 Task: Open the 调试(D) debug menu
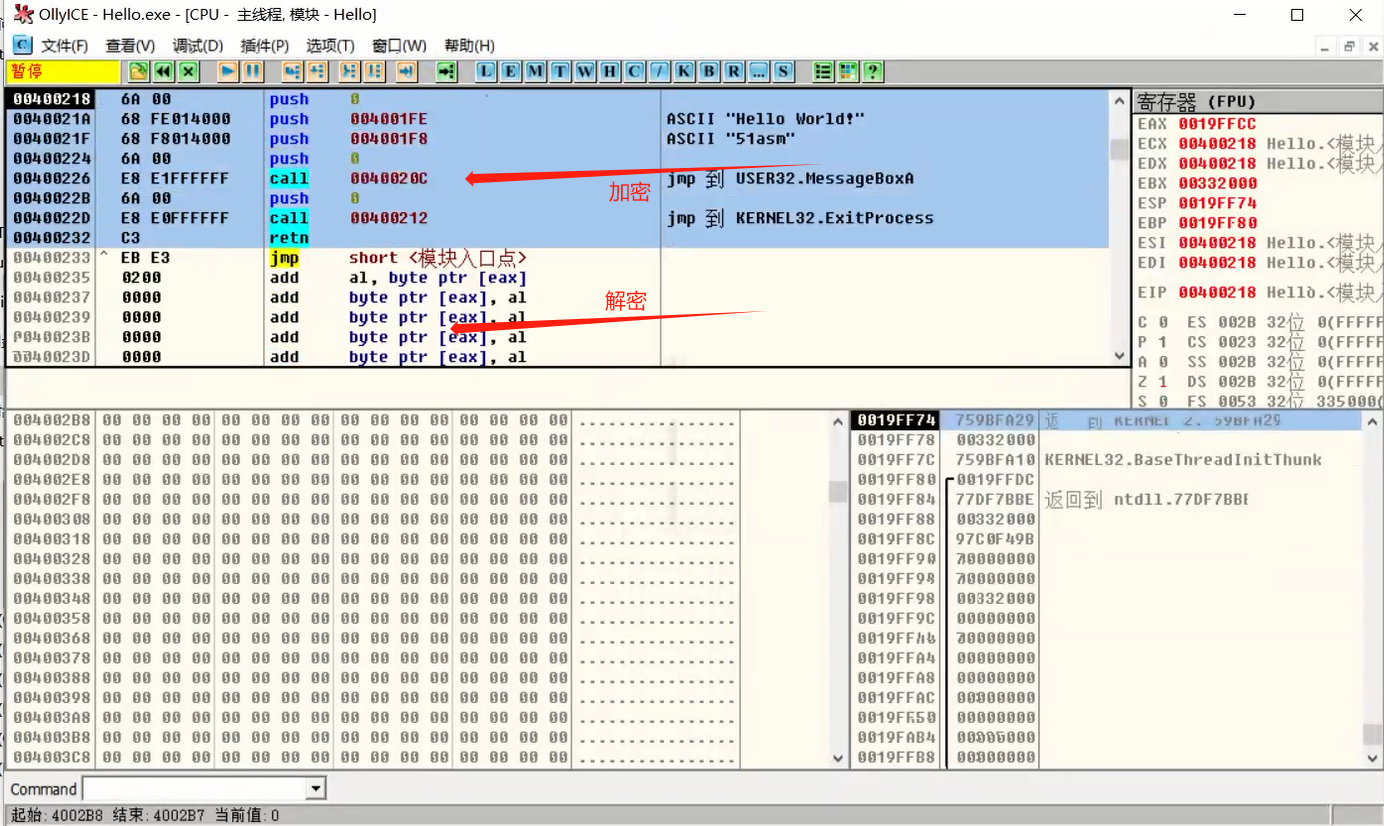[x=198, y=46]
